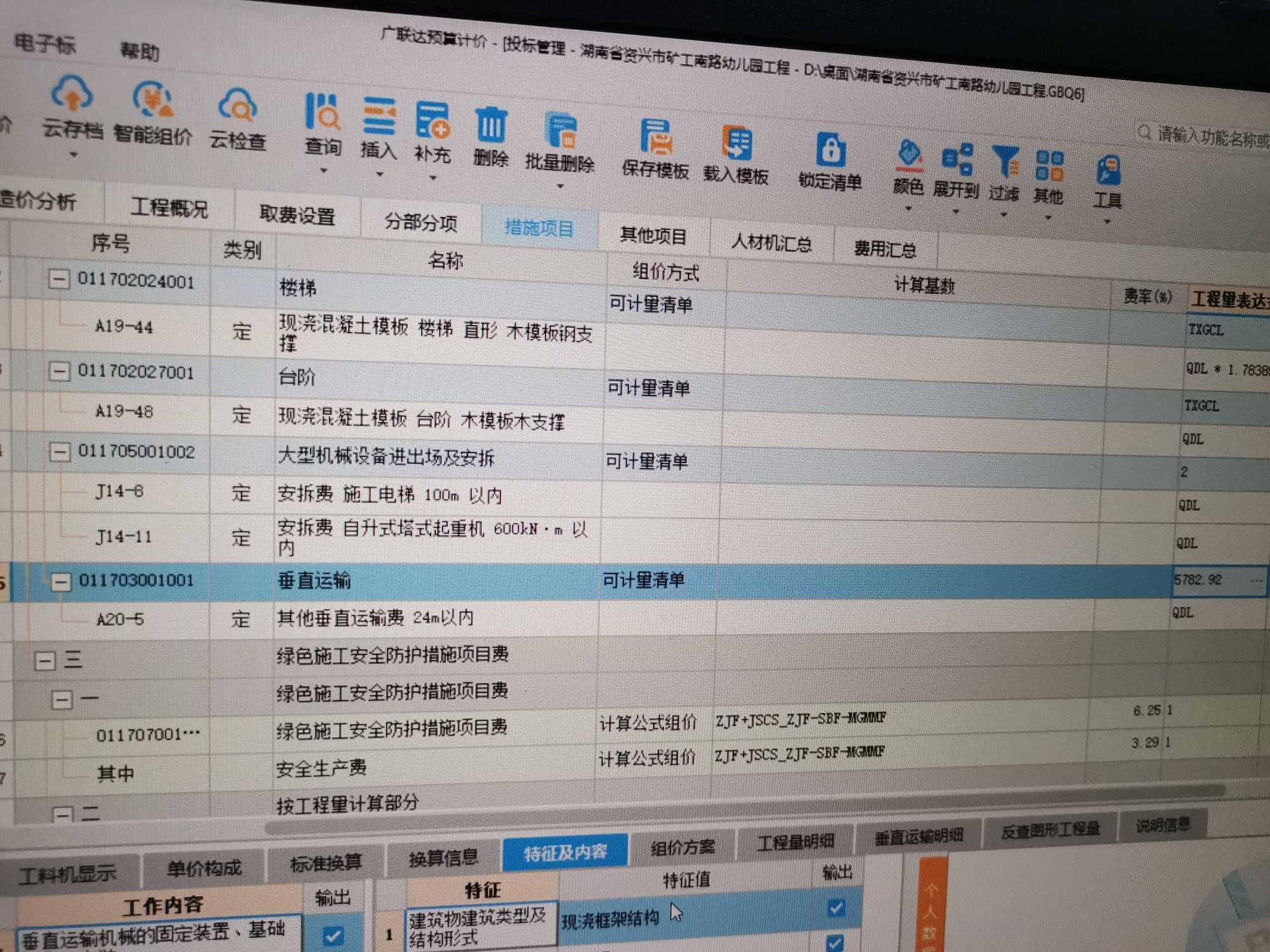Open 标准换算 bottom tab

coord(326,863)
